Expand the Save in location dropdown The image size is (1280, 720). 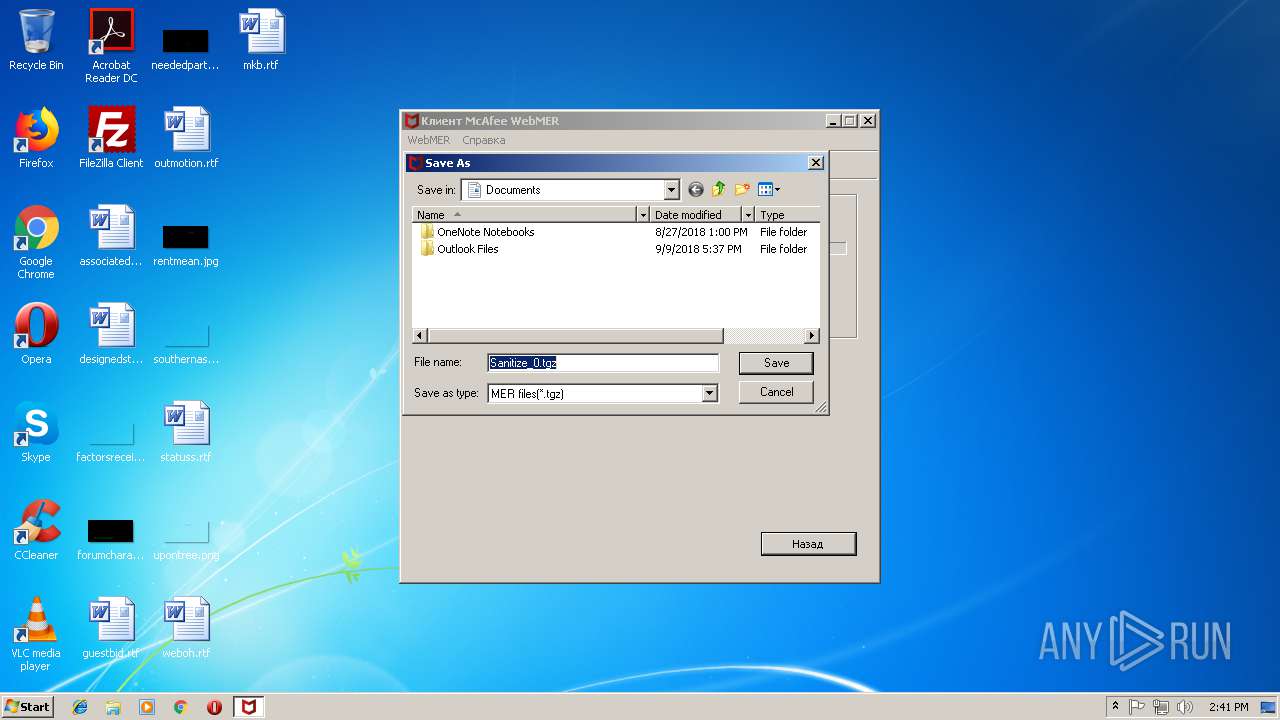[x=672, y=190]
